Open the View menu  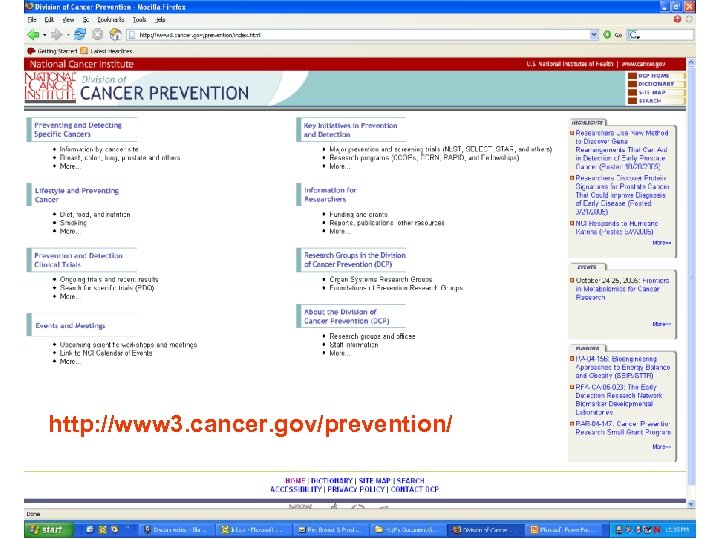68,20
